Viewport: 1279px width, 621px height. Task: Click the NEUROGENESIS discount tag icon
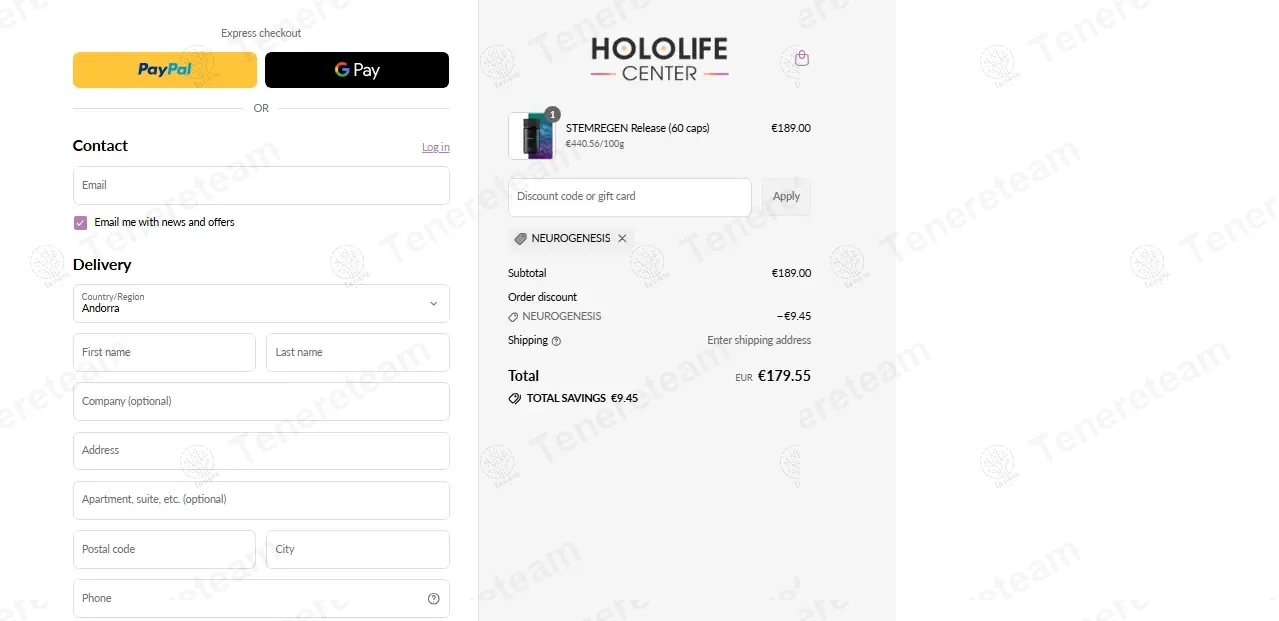[520, 239]
